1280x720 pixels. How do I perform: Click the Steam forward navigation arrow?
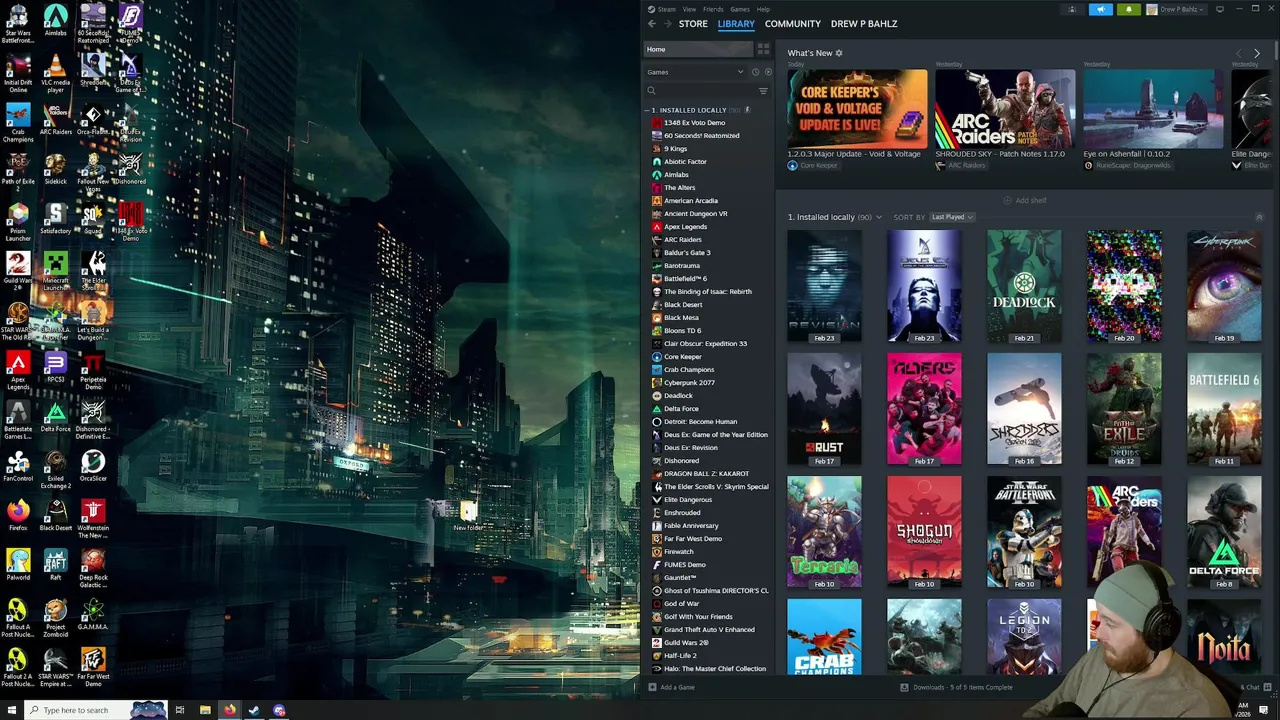(667, 23)
